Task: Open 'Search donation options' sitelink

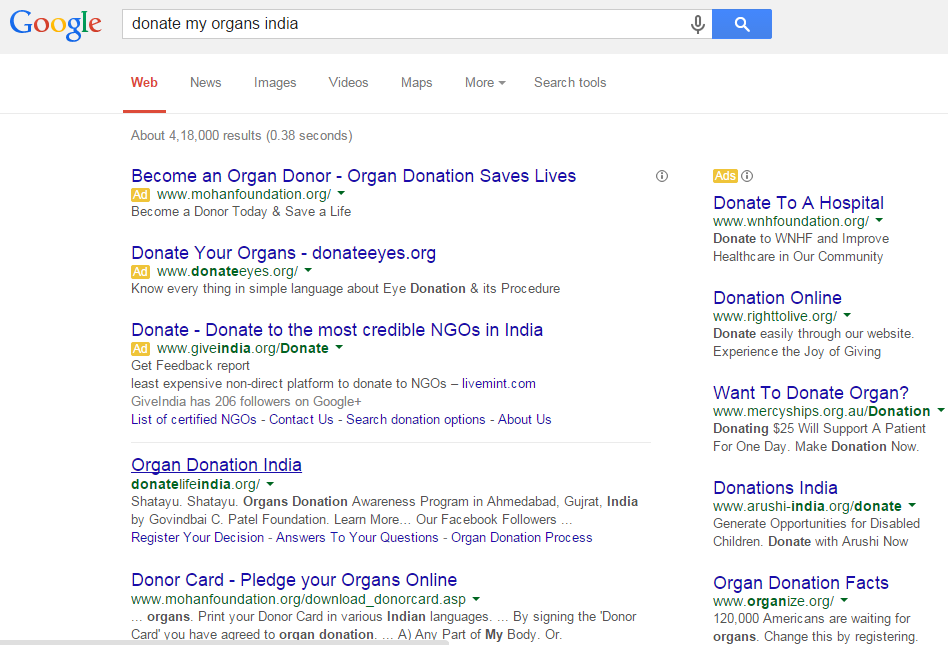Action: (x=416, y=420)
